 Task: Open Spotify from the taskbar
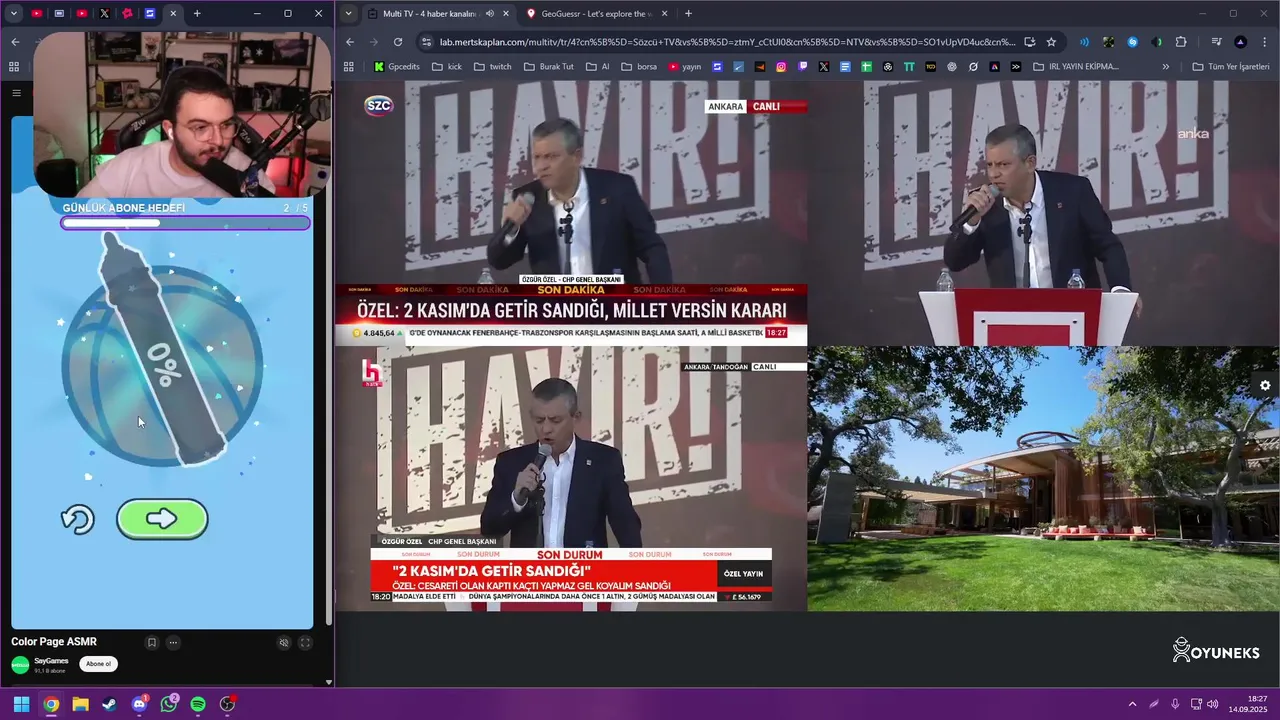click(198, 704)
